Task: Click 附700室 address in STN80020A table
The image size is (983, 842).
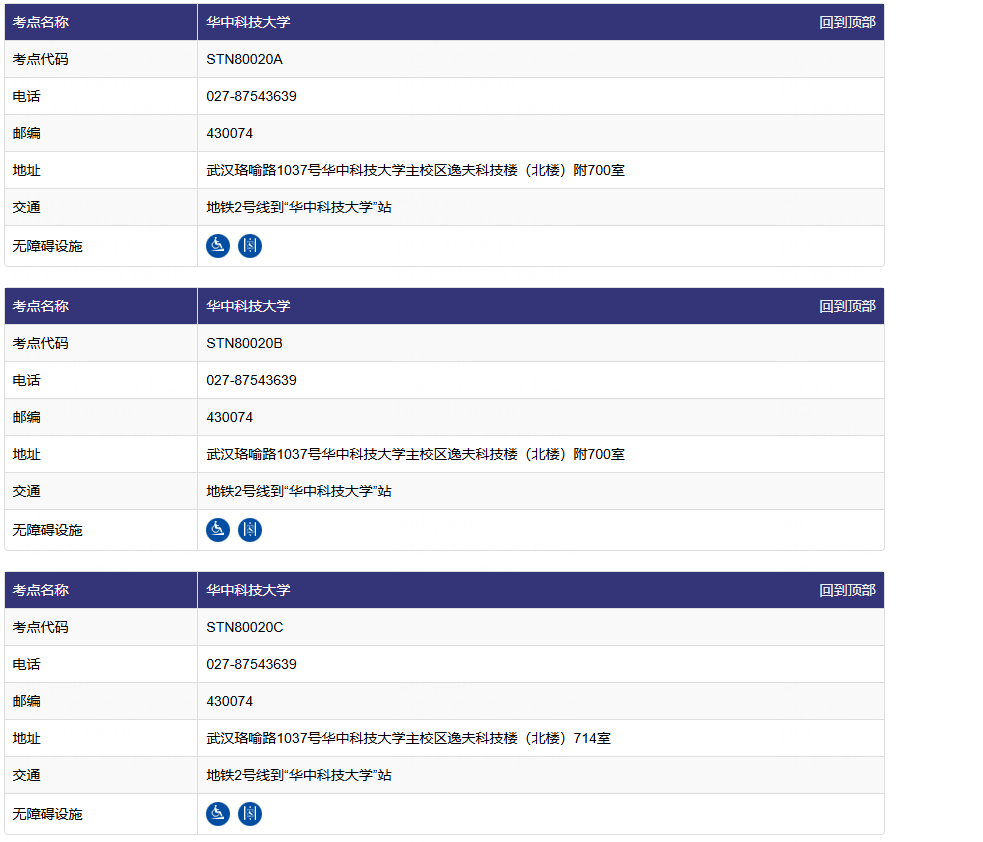Action: [415, 170]
